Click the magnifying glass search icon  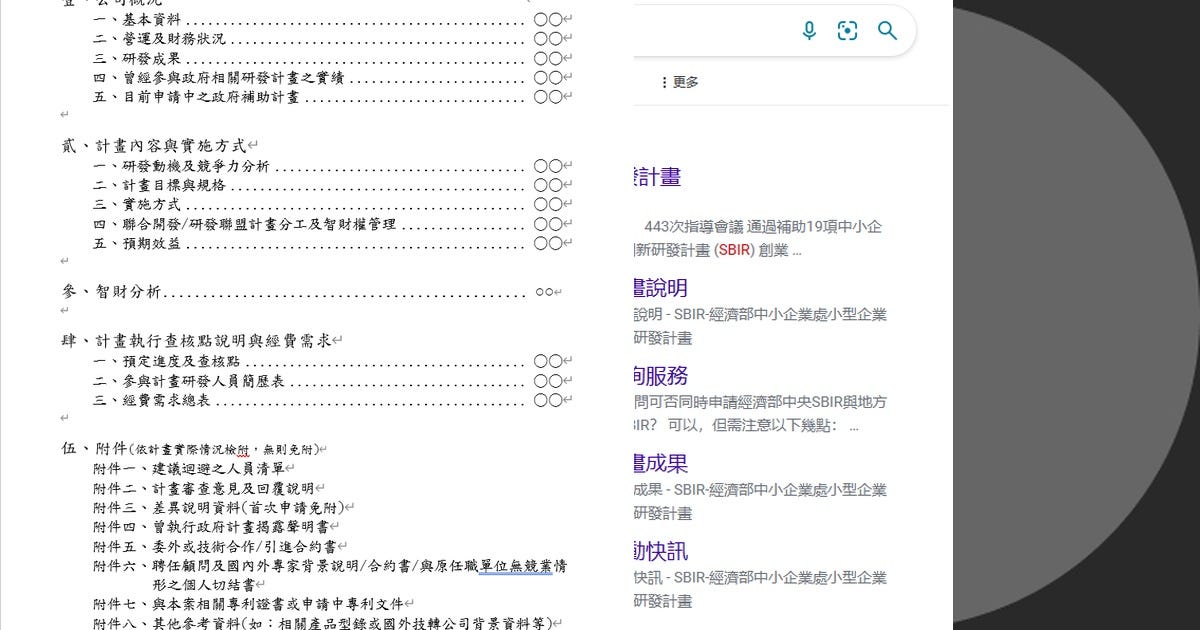point(888,30)
